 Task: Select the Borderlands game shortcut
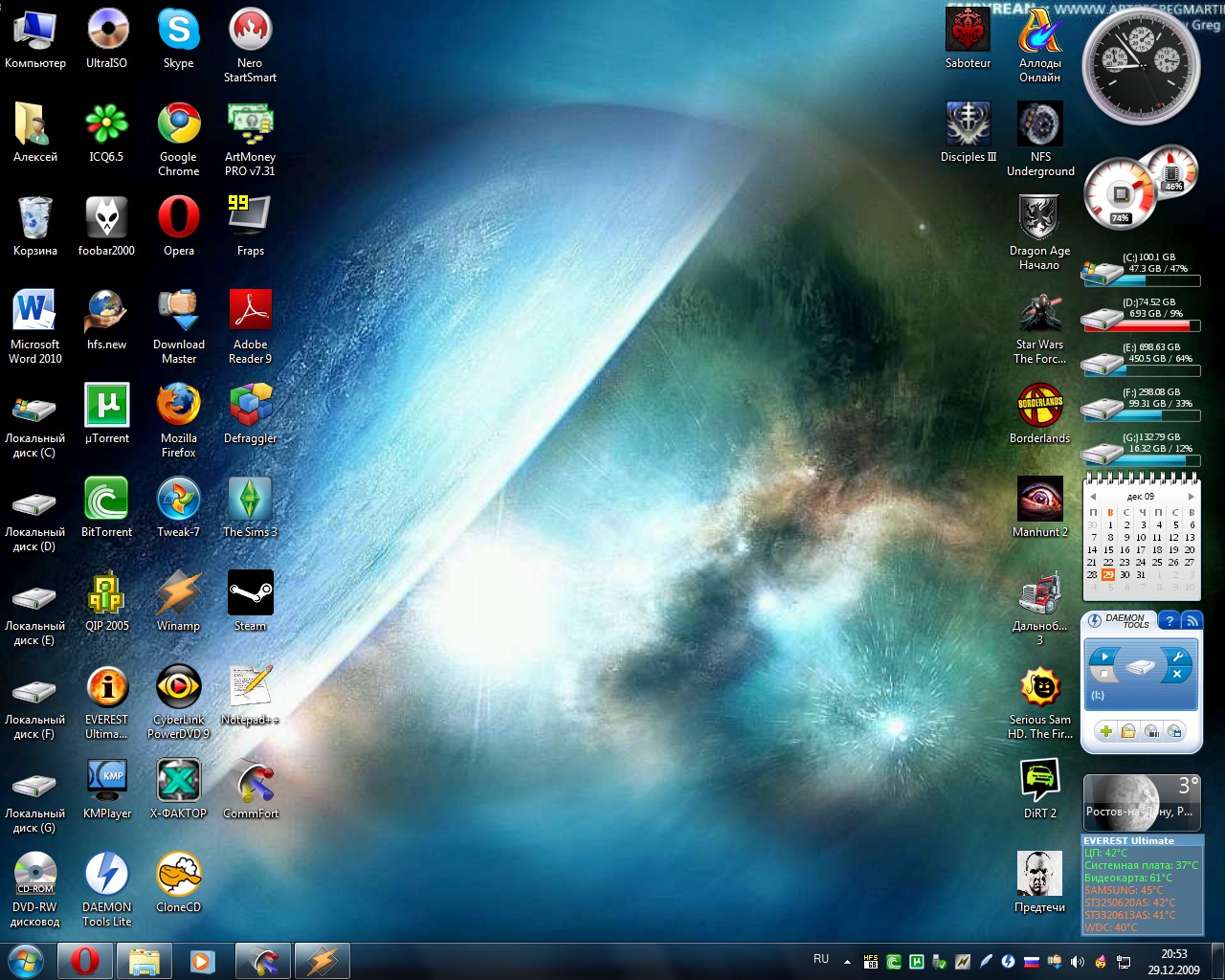(x=1039, y=413)
